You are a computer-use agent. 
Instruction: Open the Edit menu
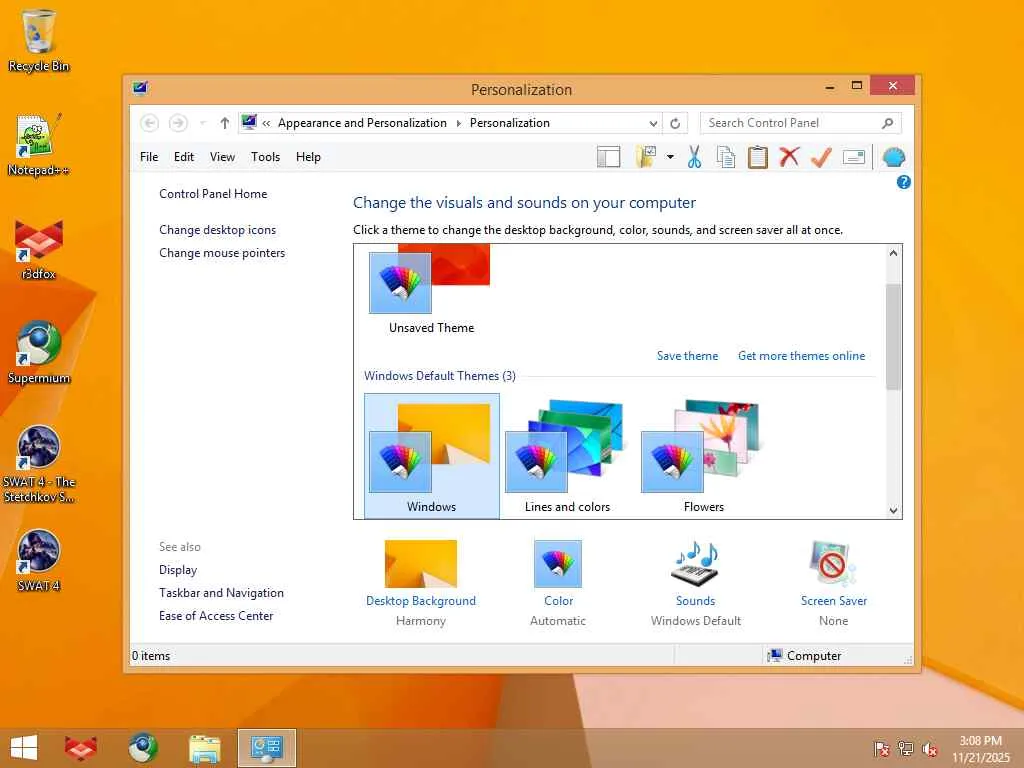(184, 157)
